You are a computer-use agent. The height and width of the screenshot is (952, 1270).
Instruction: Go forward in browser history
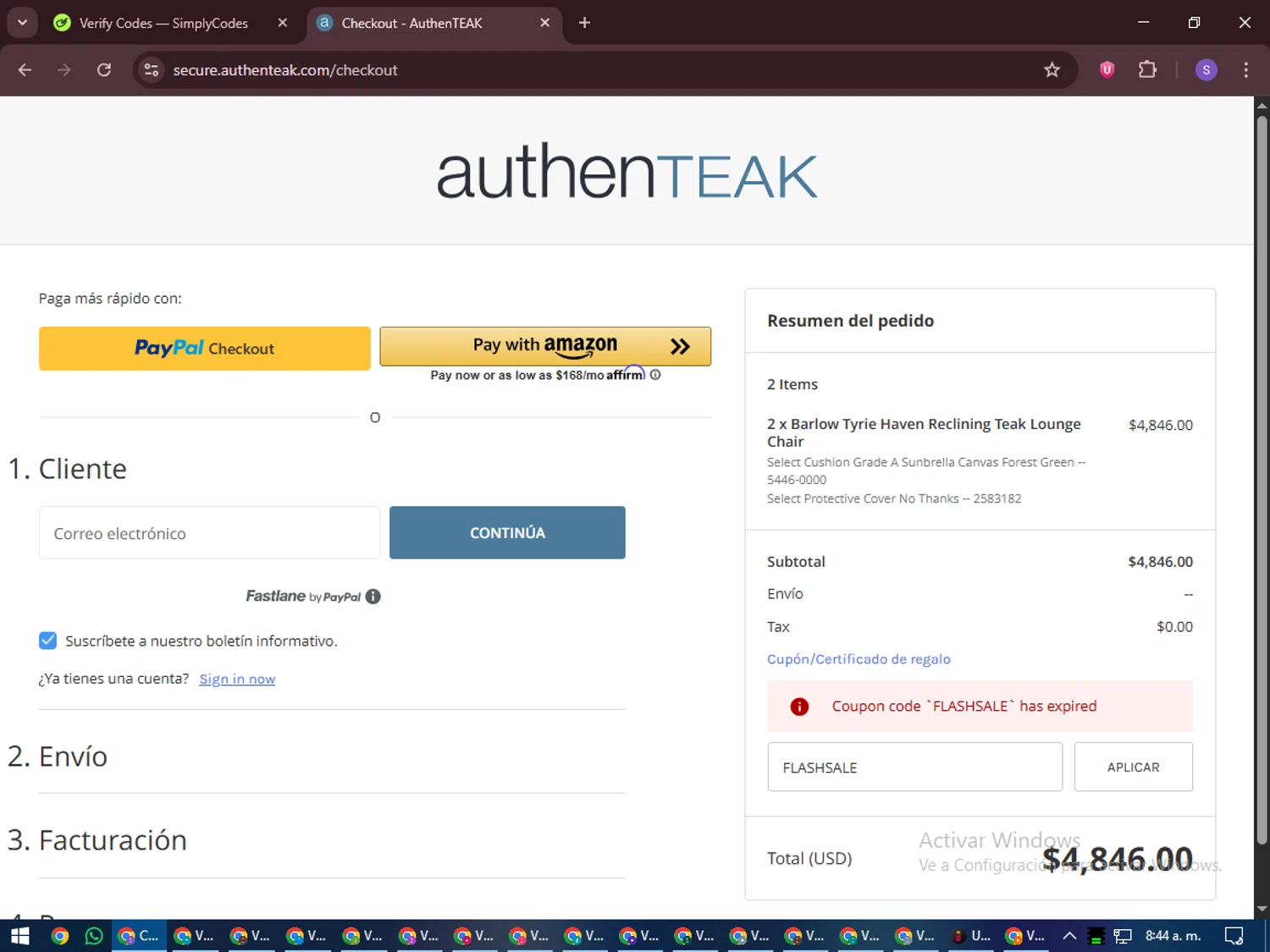pos(64,70)
